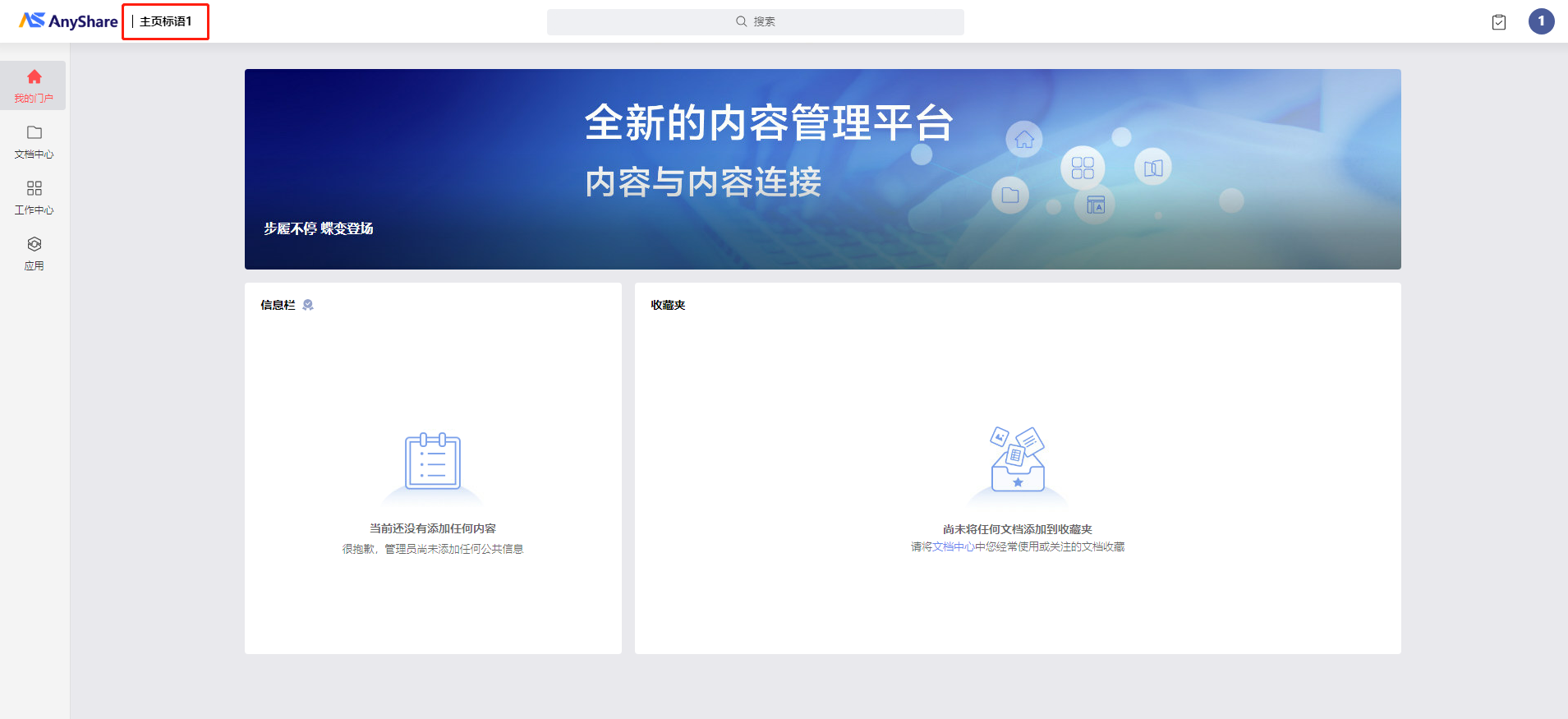Click the magnifier search icon
The image size is (1568, 719).
point(741,21)
